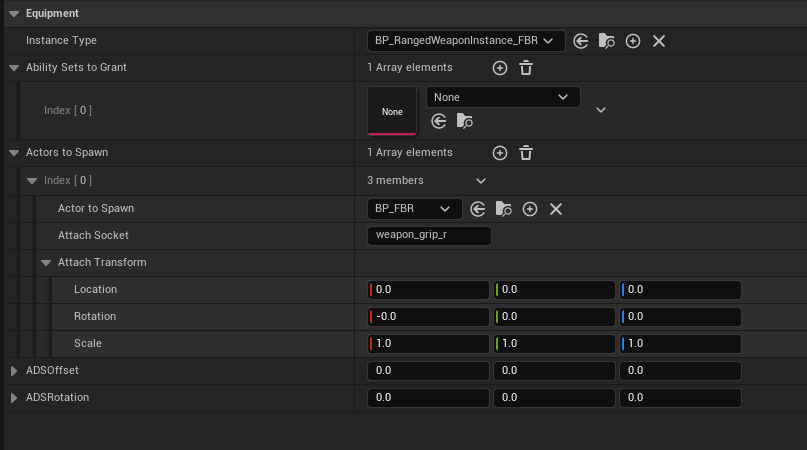Collapse Actors to Spawn Index 0
The width and height of the screenshot is (807, 450).
pos(32,181)
